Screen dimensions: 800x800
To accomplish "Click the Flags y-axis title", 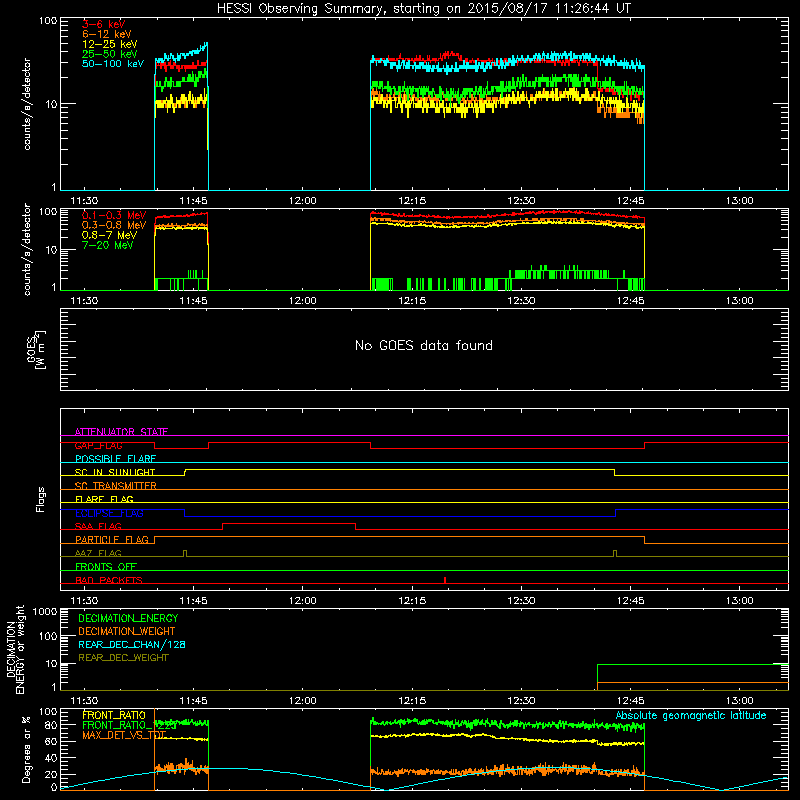I will coord(40,499).
